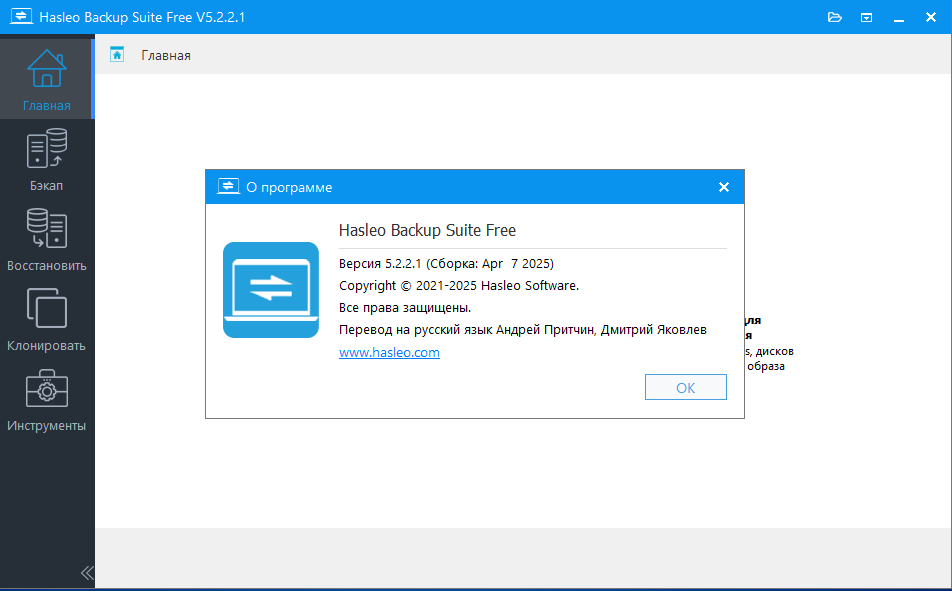Click the home icon in breadcrumb bar
This screenshot has height=591, width=952.
point(117,55)
